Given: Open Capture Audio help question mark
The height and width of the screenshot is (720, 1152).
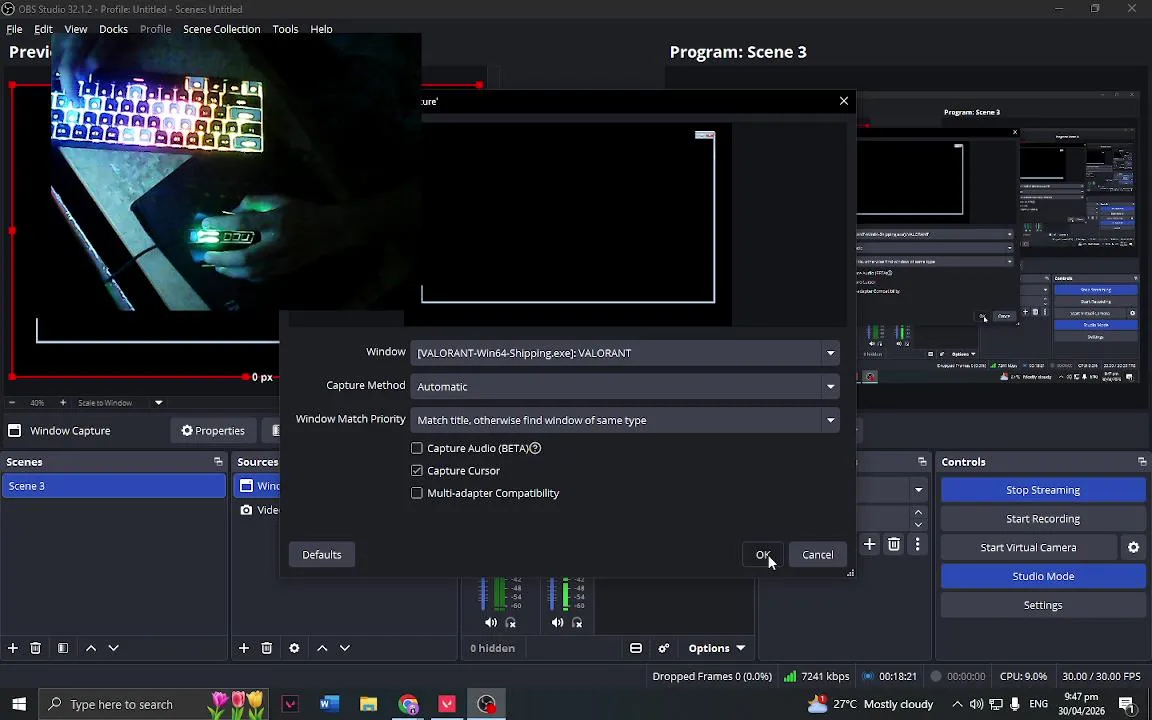Looking at the screenshot, I should pyautogui.click(x=535, y=448).
